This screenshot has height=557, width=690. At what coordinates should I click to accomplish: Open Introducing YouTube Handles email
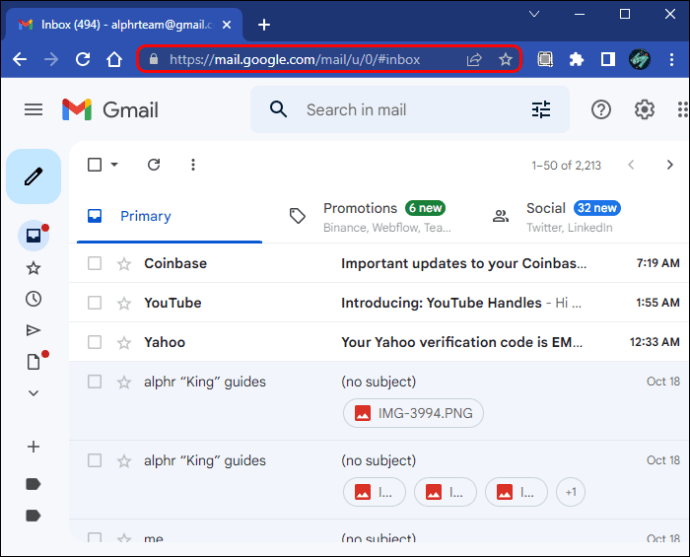pyautogui.click(x=378, y=303)
